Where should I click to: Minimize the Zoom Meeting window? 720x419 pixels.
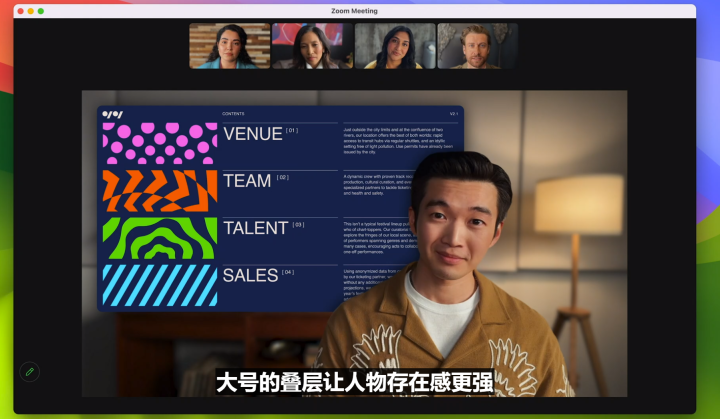[x=31, y=11]
